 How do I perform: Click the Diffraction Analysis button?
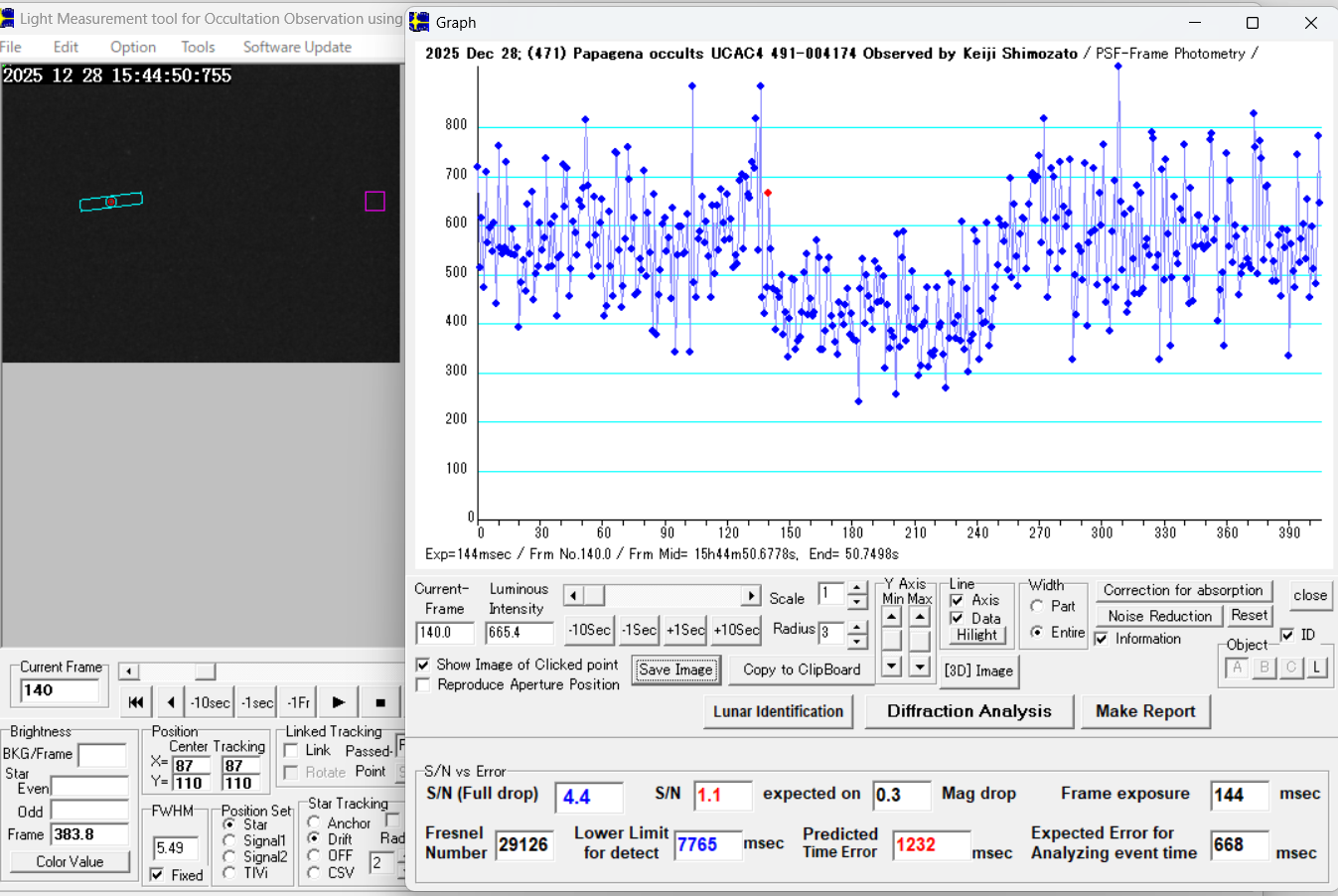(968, 711)
